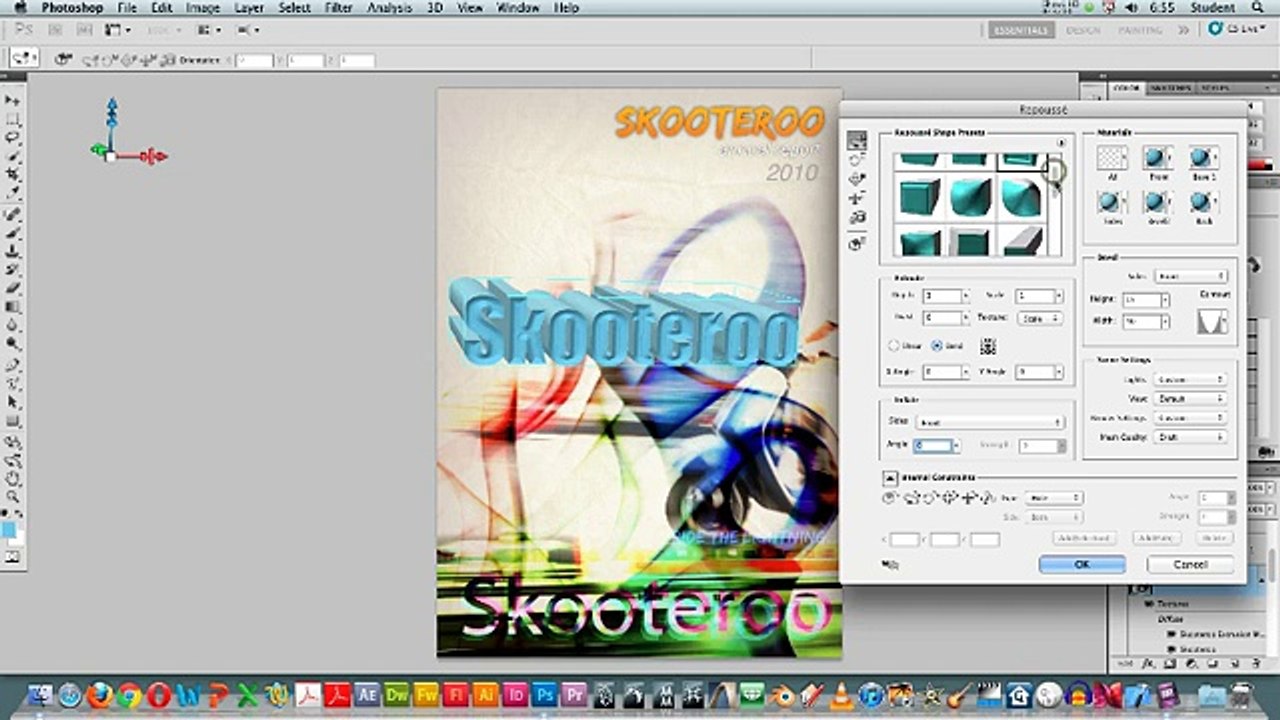This screenshot has height=720, width=1280.
Task: Click OK in the Repoussé dialog
Action: pos(1082,564)
